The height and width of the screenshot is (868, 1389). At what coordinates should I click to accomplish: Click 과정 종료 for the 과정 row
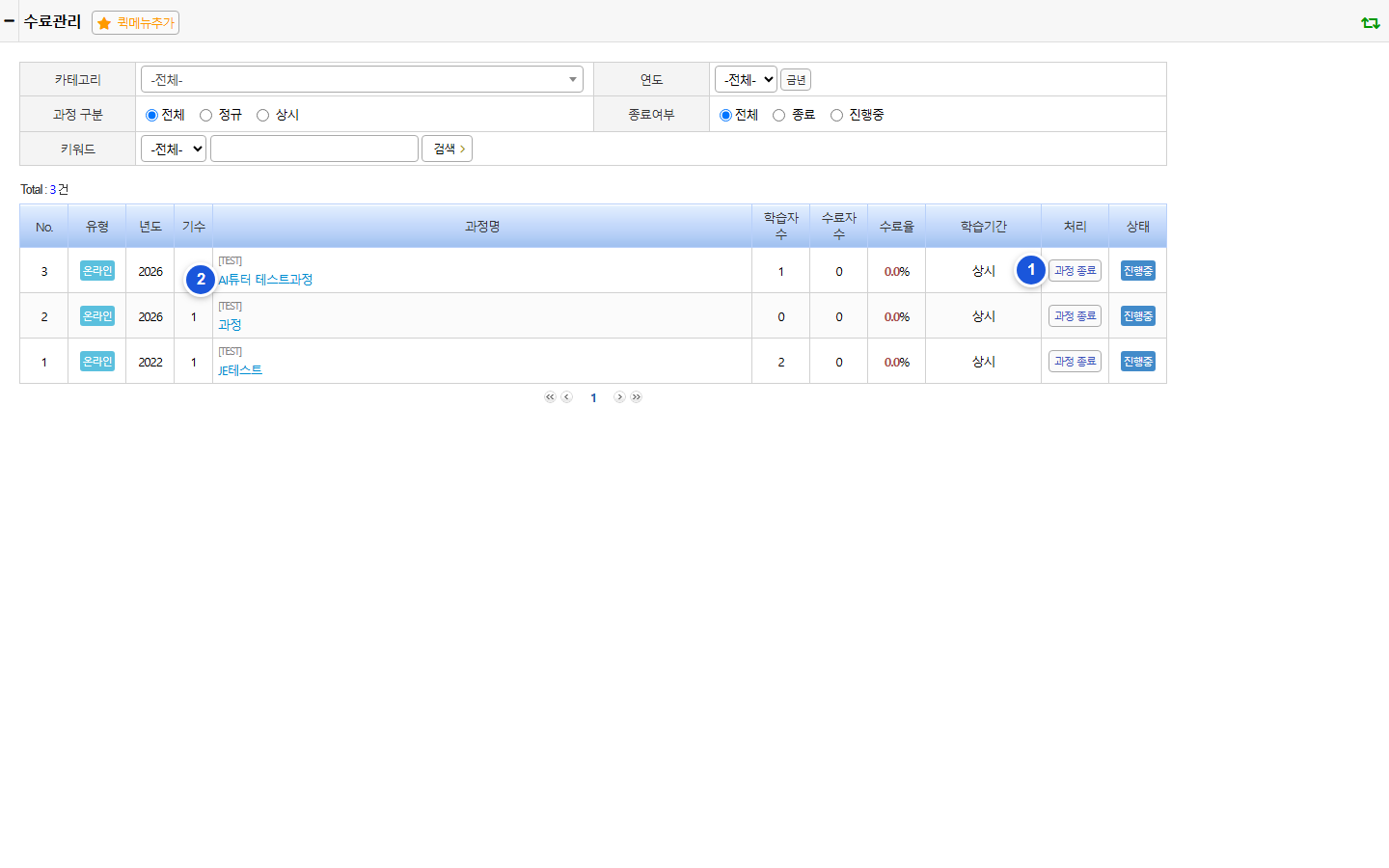tap(1075, 316)
